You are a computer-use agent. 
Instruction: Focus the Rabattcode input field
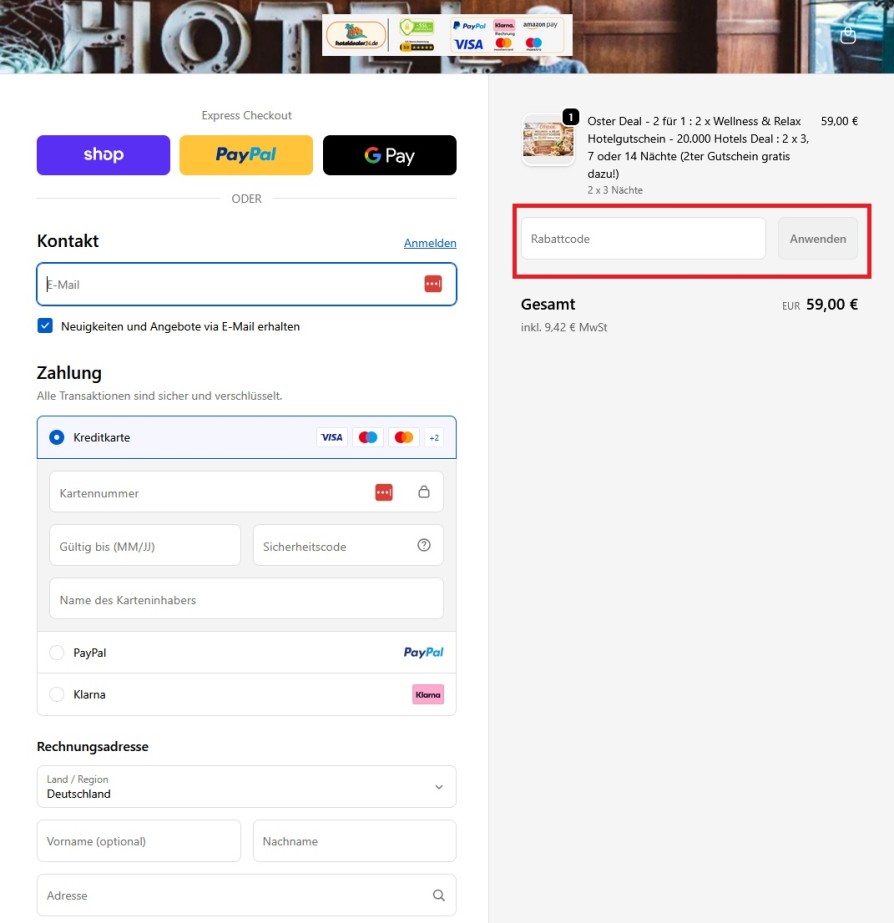click(x=643, y=239)
